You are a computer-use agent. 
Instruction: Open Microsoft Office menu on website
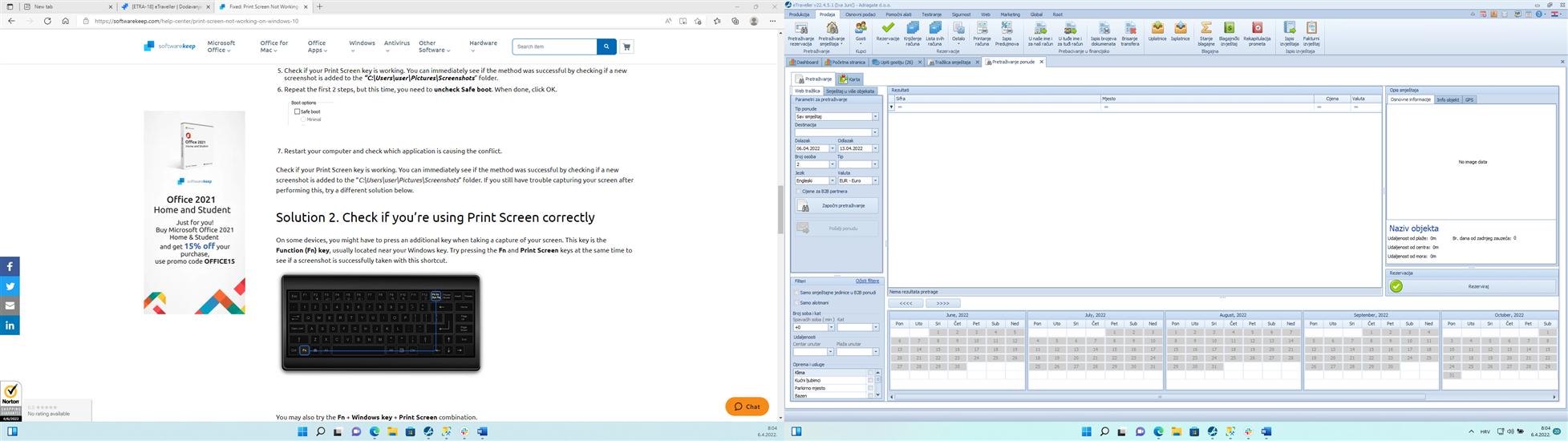click(221, 47)
